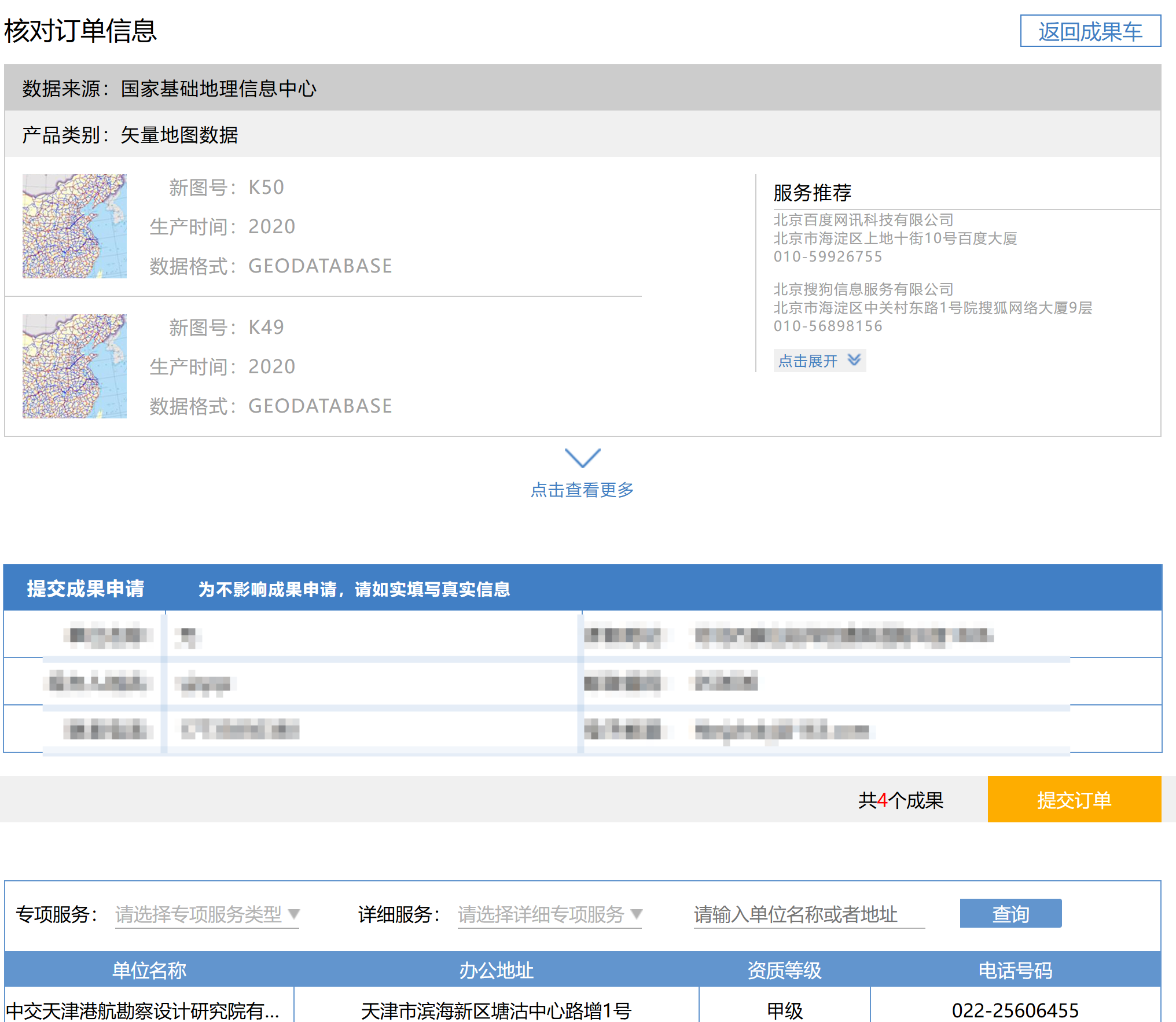Click the large blue down chevron icon
This screenshot has width=1176, height=1022.
click(x=582, y=458)
